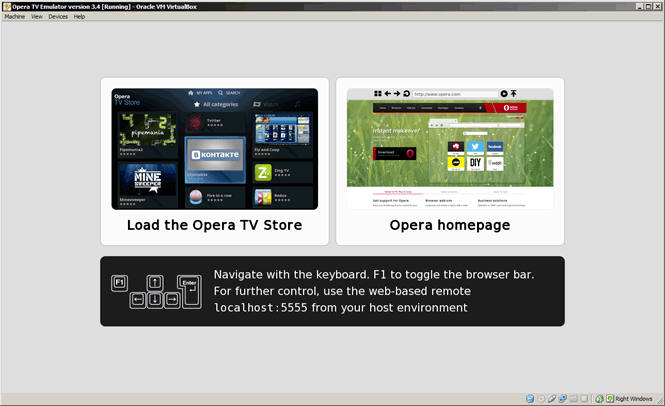Click the back arrow in homepage preview

click(388, 93)
